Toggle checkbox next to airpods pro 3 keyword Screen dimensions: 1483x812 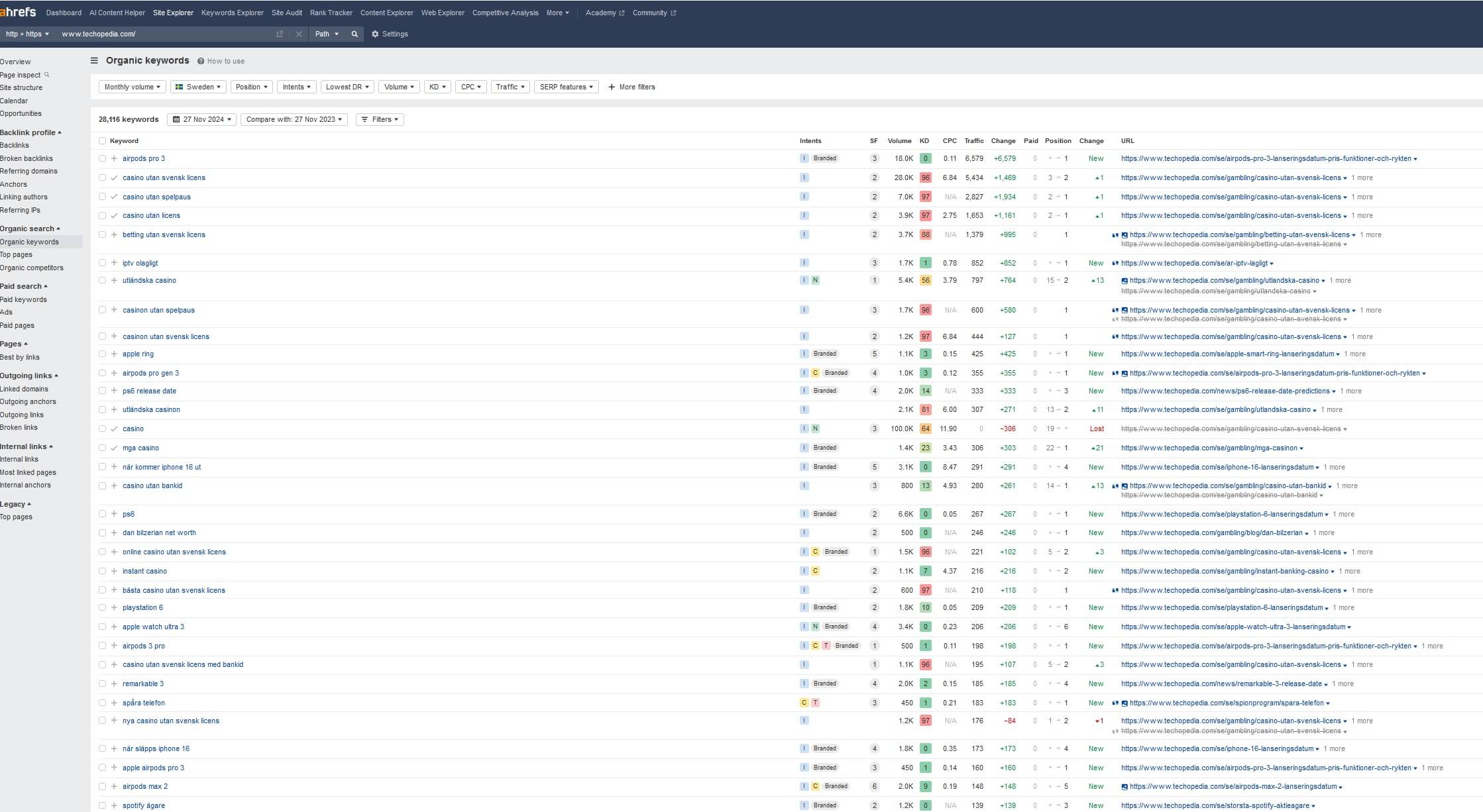click(100, 158)
